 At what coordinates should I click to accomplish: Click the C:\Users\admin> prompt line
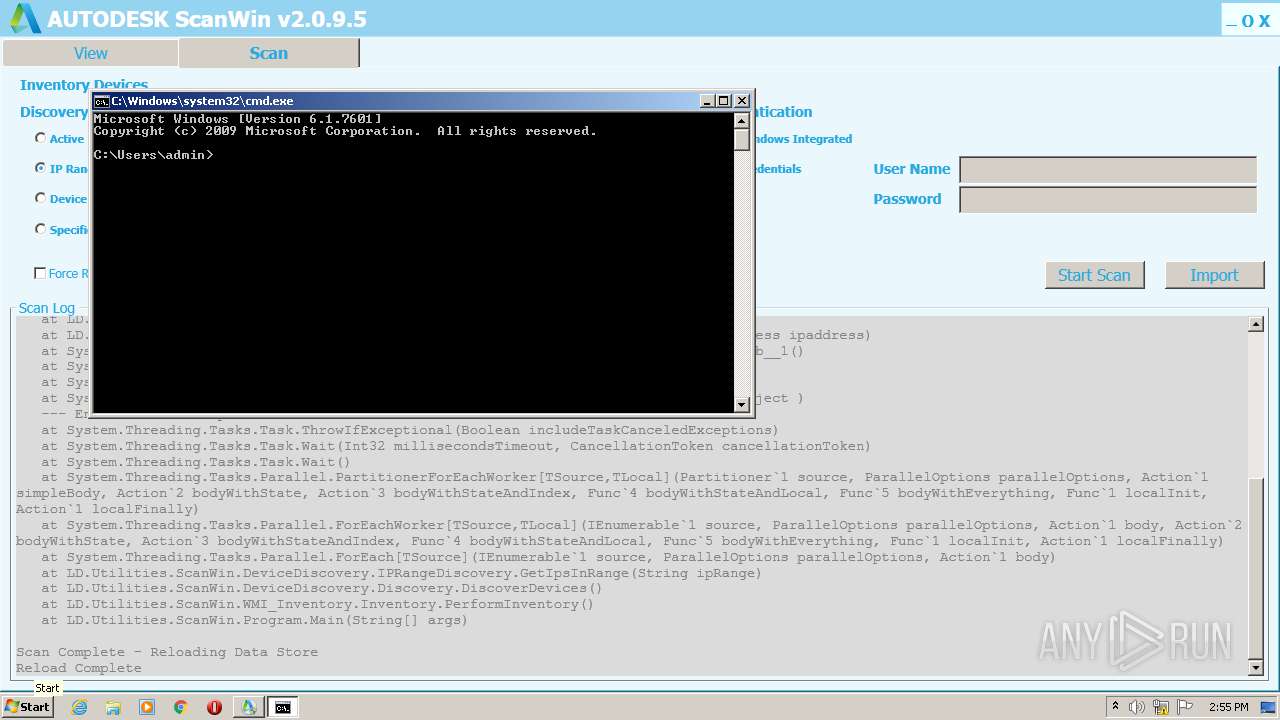pyautogui.click(x=153, y=155)
